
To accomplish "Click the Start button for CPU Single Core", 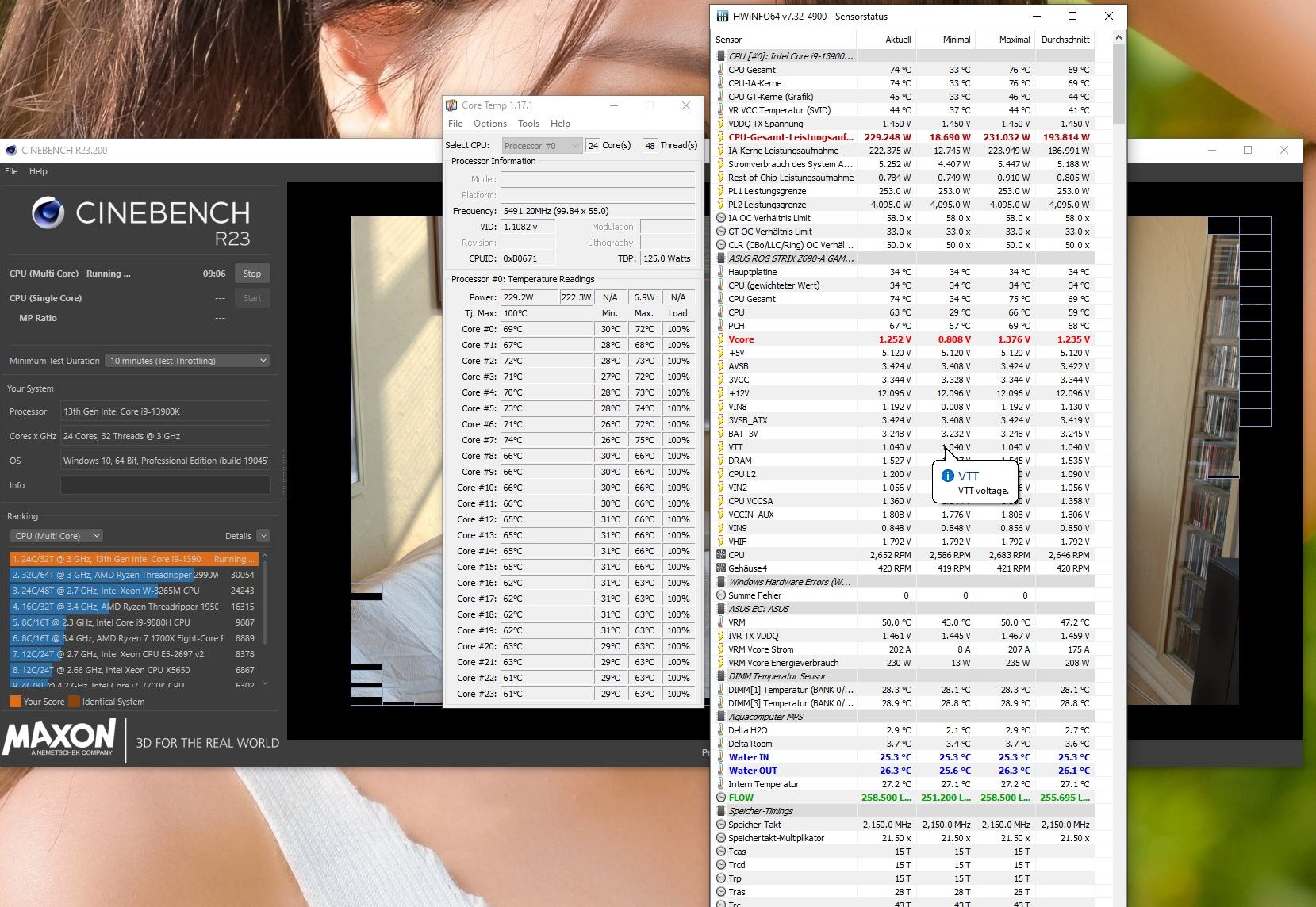I will (252, 298).
